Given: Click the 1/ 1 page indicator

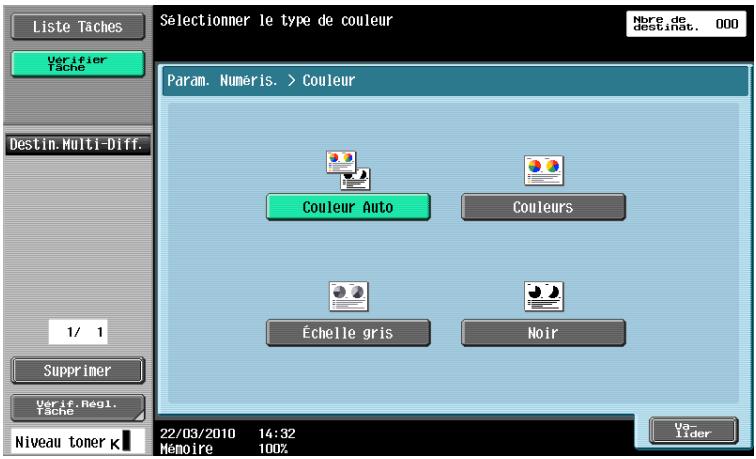Looking at the screenshot, I should click(x=78, y=332).
